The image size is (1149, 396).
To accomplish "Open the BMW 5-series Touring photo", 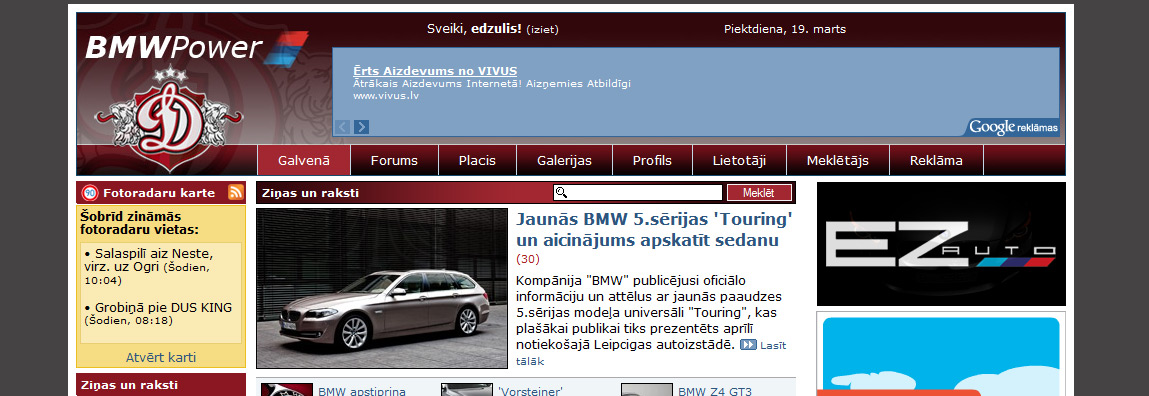I will pyautogui.click(x=382, y=288).
